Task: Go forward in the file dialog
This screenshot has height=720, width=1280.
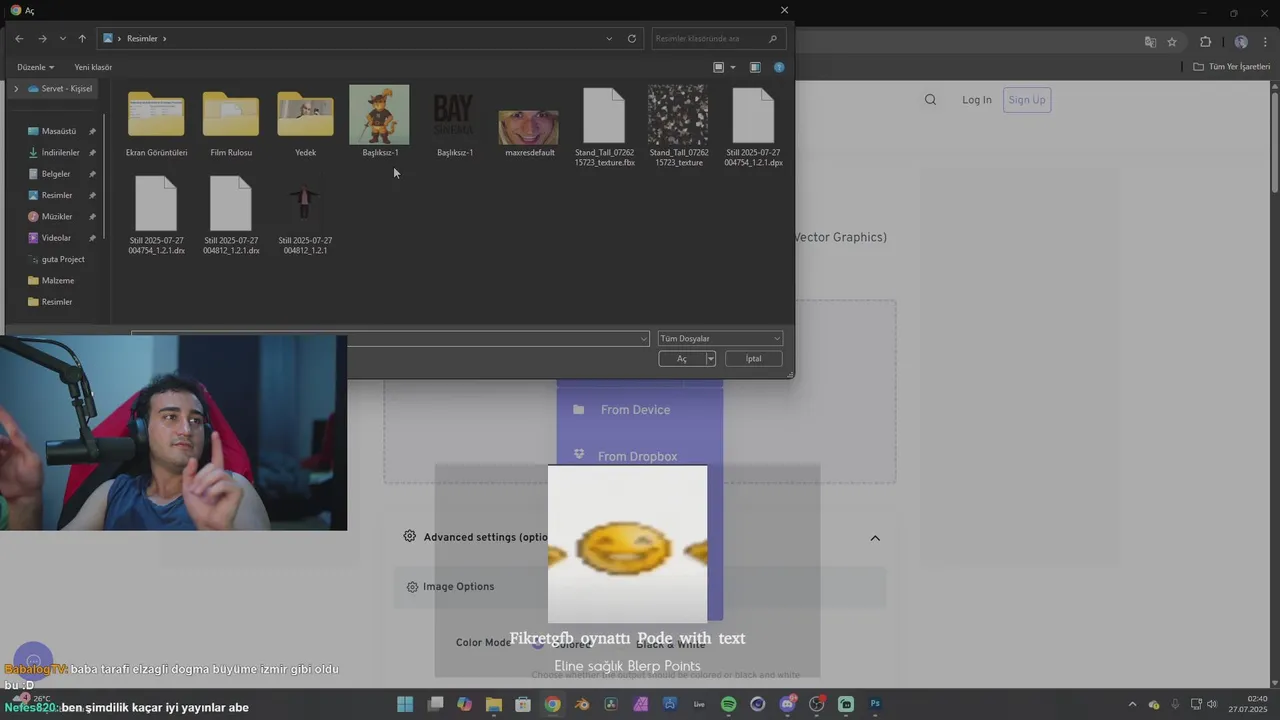Action: pyautogui.click(x=42, y=38)
